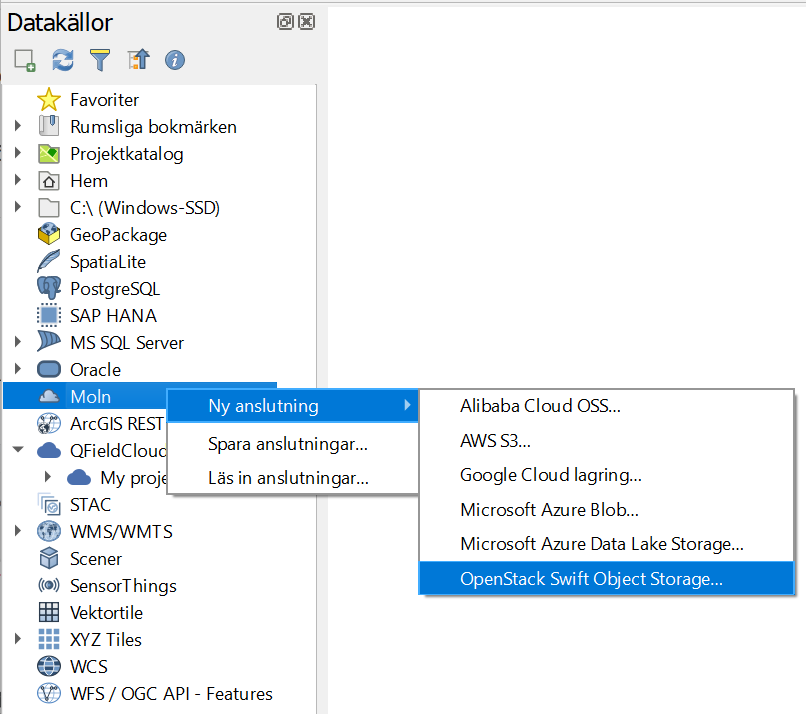Select the SAP HANA label

(x=114, y=316)
